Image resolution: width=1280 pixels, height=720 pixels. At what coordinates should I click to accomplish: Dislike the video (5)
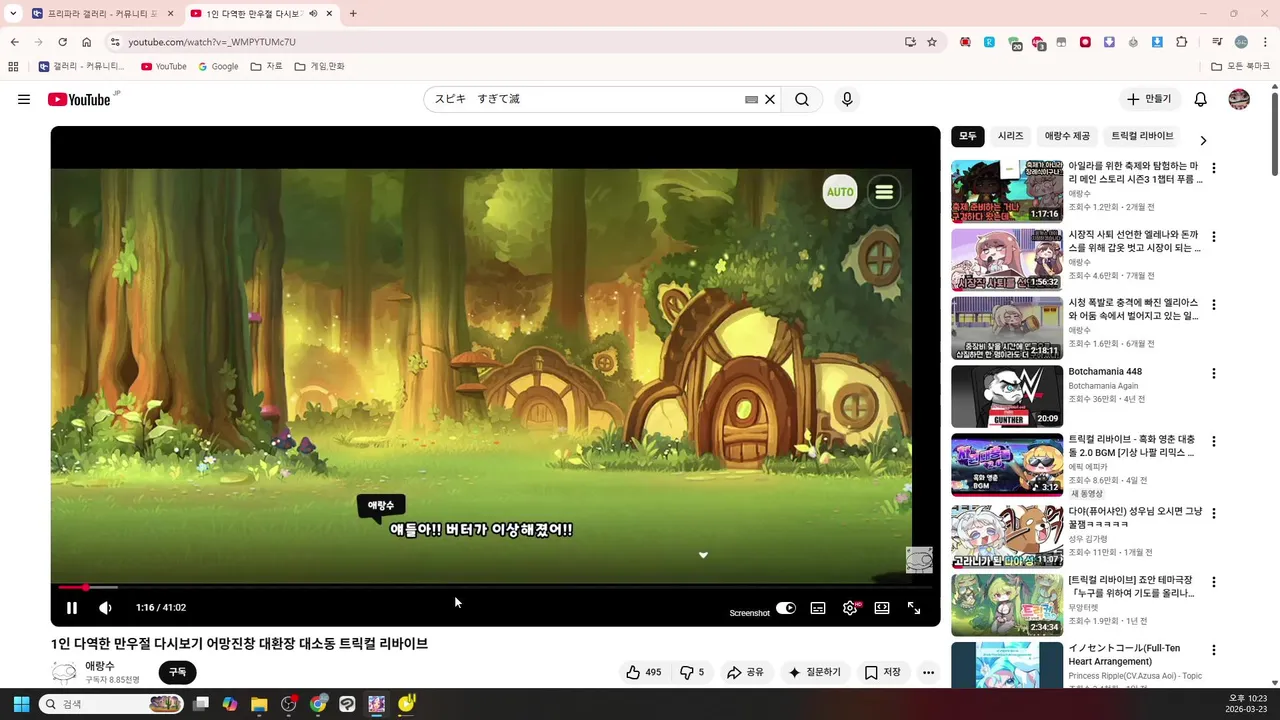pos(692,672)
